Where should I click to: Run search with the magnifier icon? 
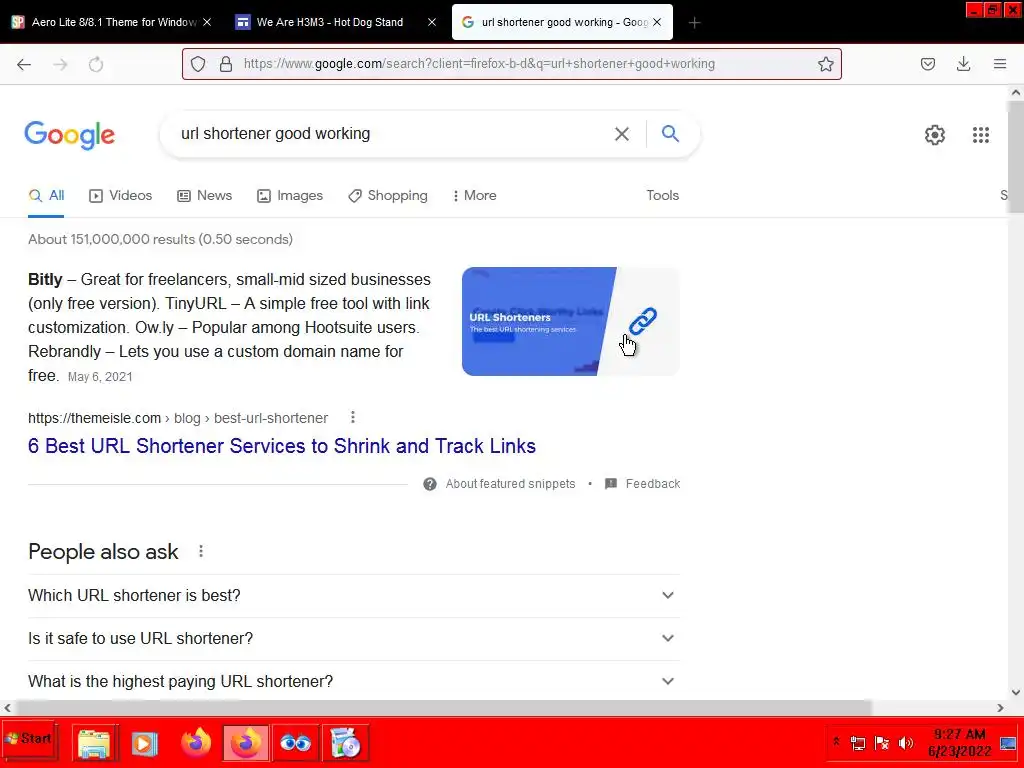[x=670, y=133]
